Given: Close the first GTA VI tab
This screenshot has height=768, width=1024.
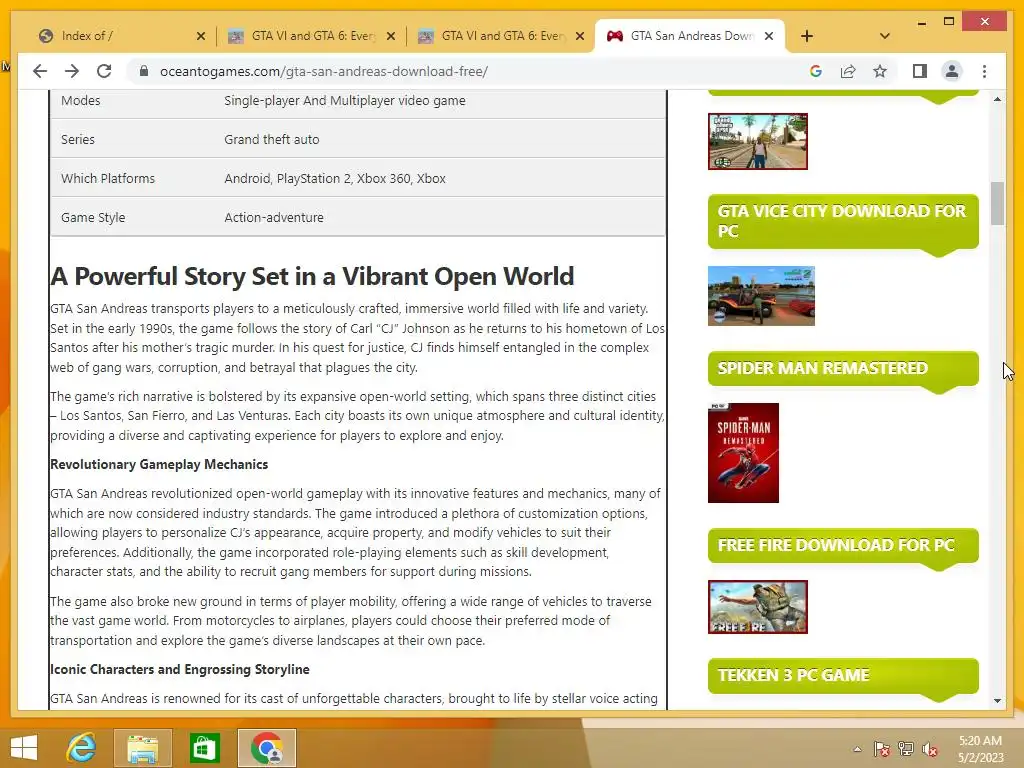Looking at the screenshot, I should click(391, 36).
